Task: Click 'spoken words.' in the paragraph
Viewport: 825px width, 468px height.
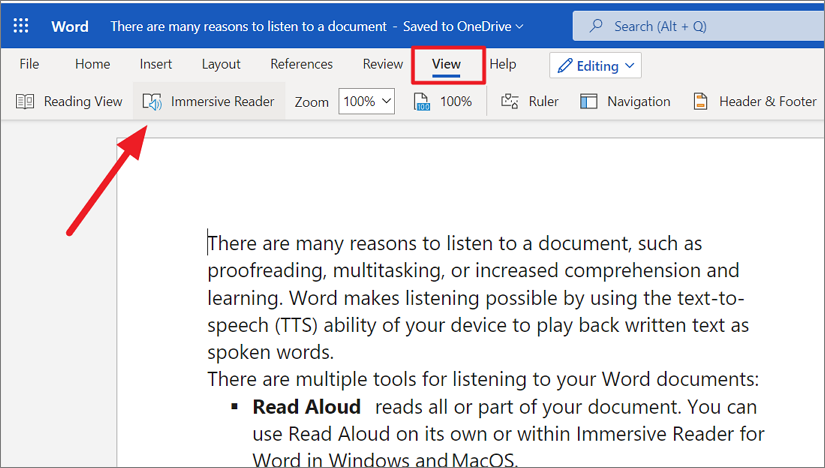Action: pos(270,352)
